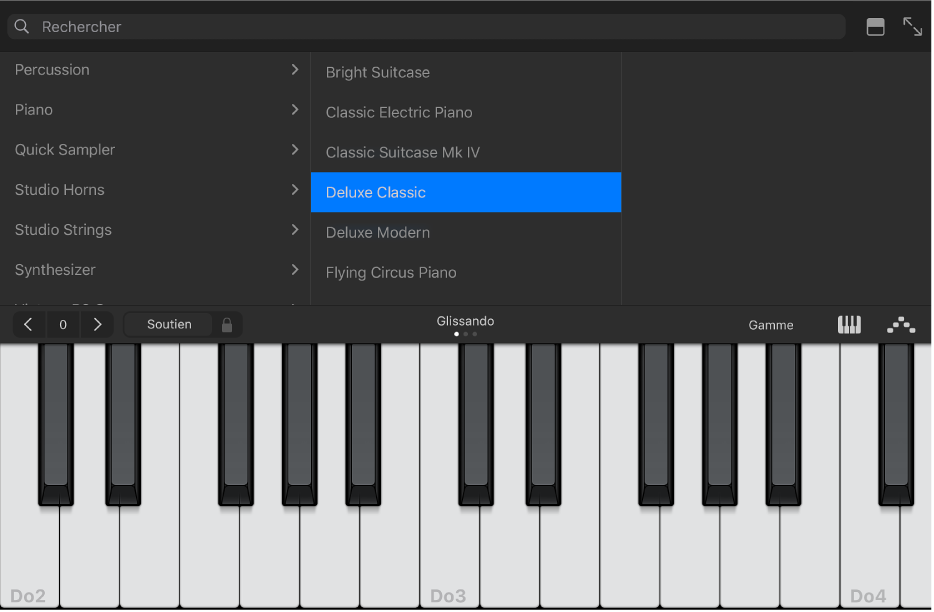Screen dimensions: 934x612
Task: Open the Arpeggiator with the dotted-pattern icon
Action: 900,324
